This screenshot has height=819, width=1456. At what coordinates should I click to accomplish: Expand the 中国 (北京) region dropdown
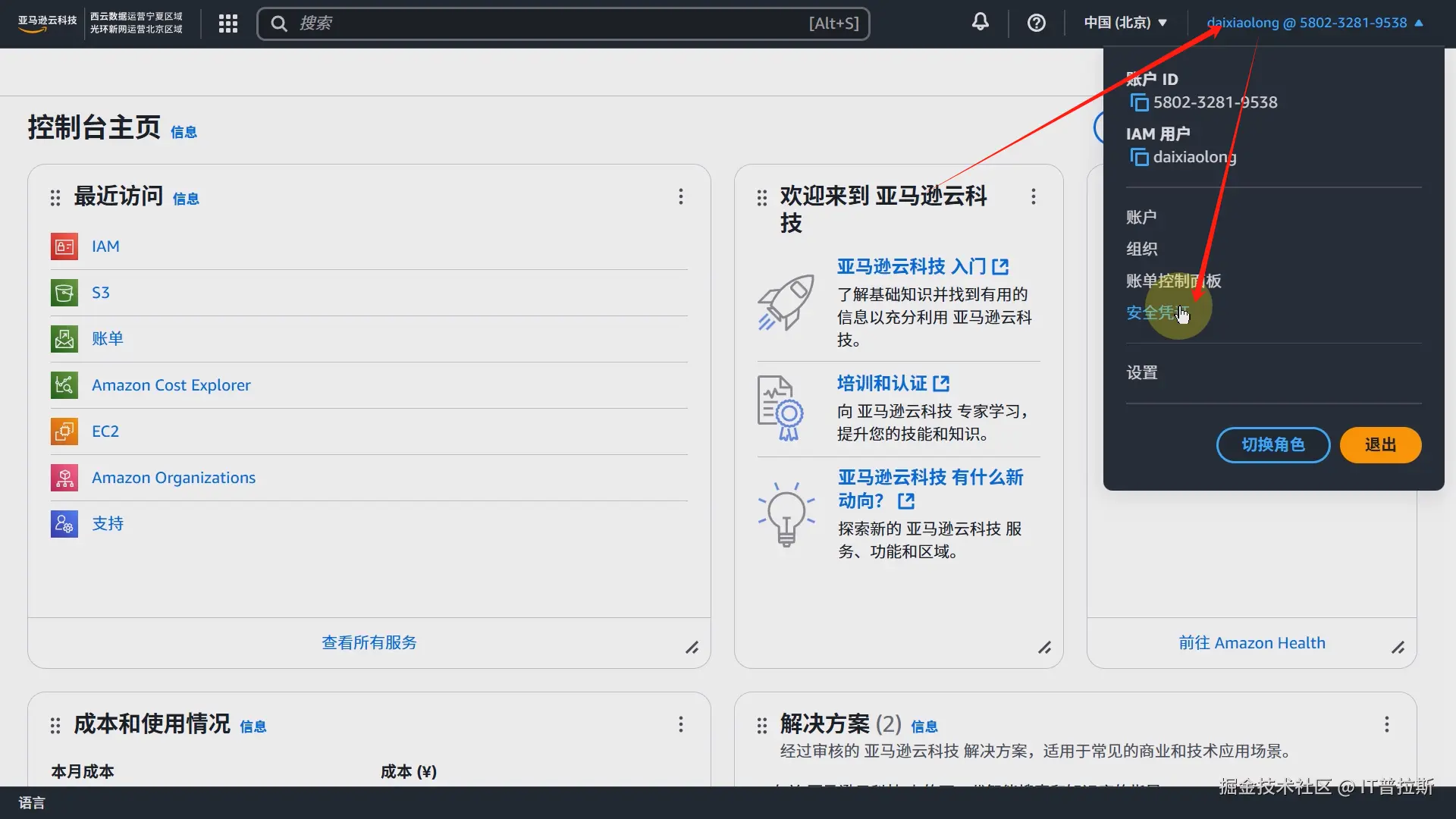point(1125,23)
